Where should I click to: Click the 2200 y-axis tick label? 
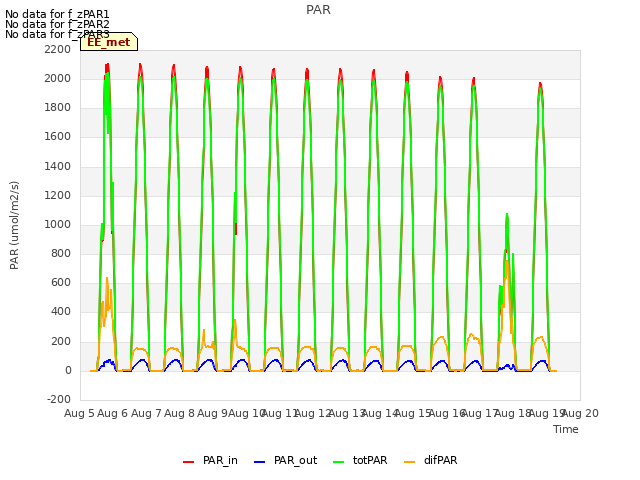(x=58, y=49)
